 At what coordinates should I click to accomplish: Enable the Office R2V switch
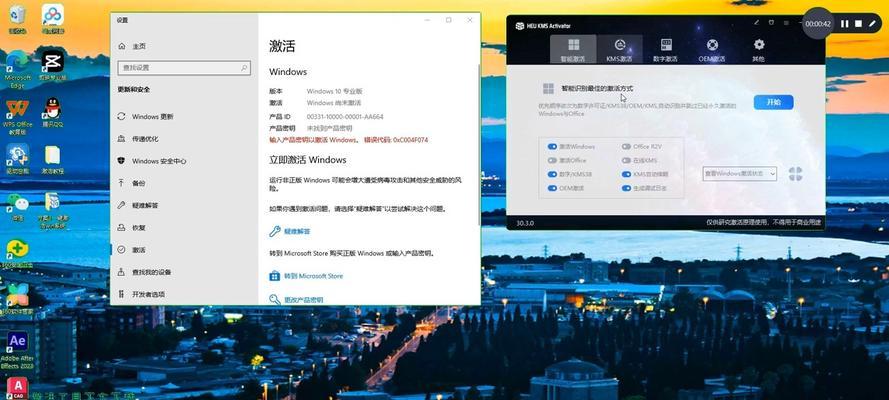pos(626,146)
